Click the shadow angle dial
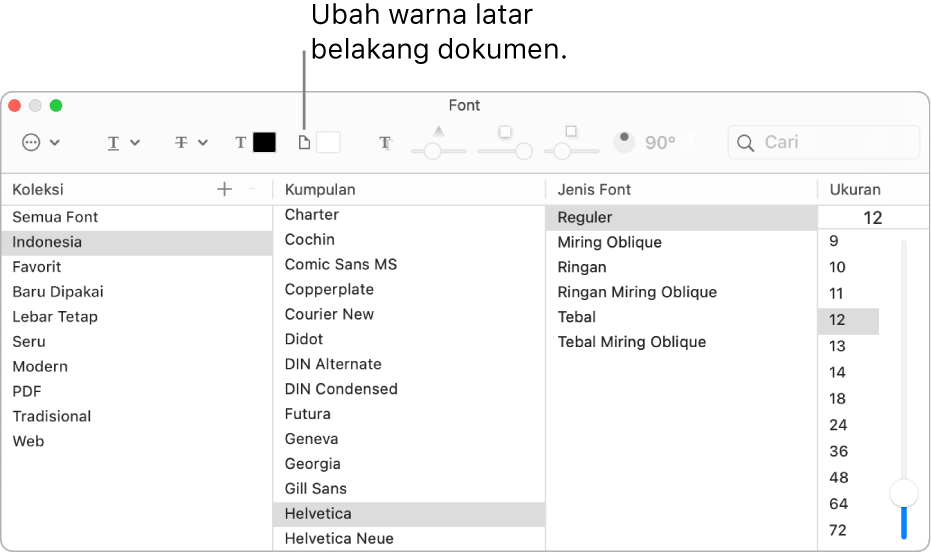The image size is (931, 553). (624, 142)
